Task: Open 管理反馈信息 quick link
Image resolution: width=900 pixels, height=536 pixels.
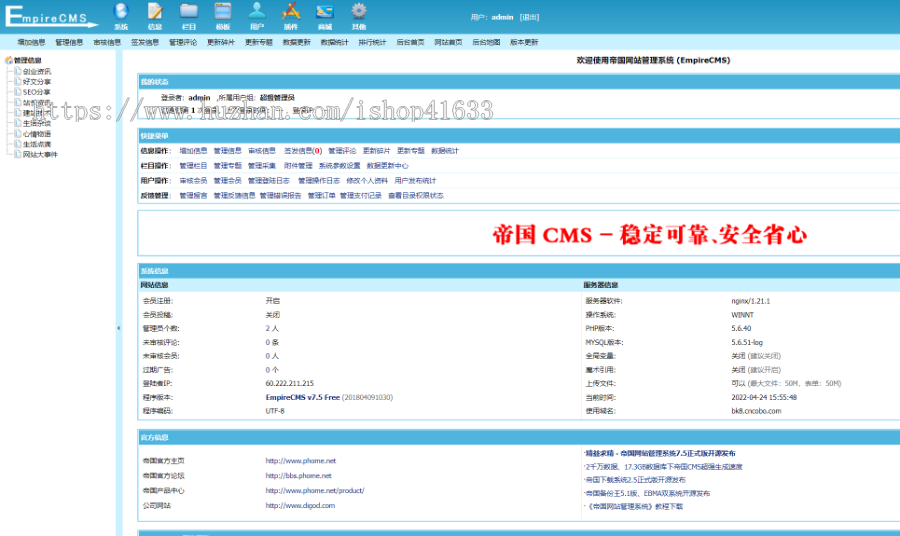Action: 234,196
